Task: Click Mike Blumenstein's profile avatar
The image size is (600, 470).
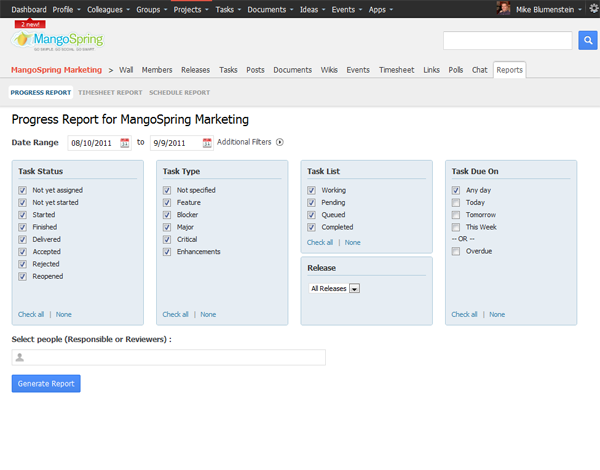Action: point(503,8)
